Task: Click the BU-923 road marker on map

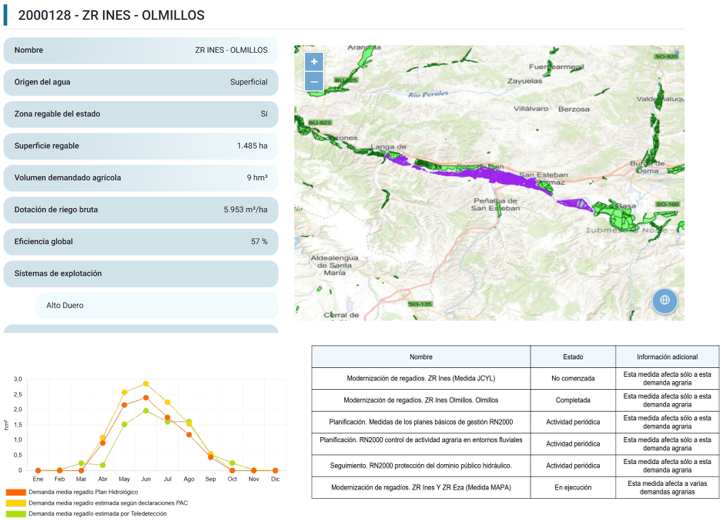Action: point(320,122)
